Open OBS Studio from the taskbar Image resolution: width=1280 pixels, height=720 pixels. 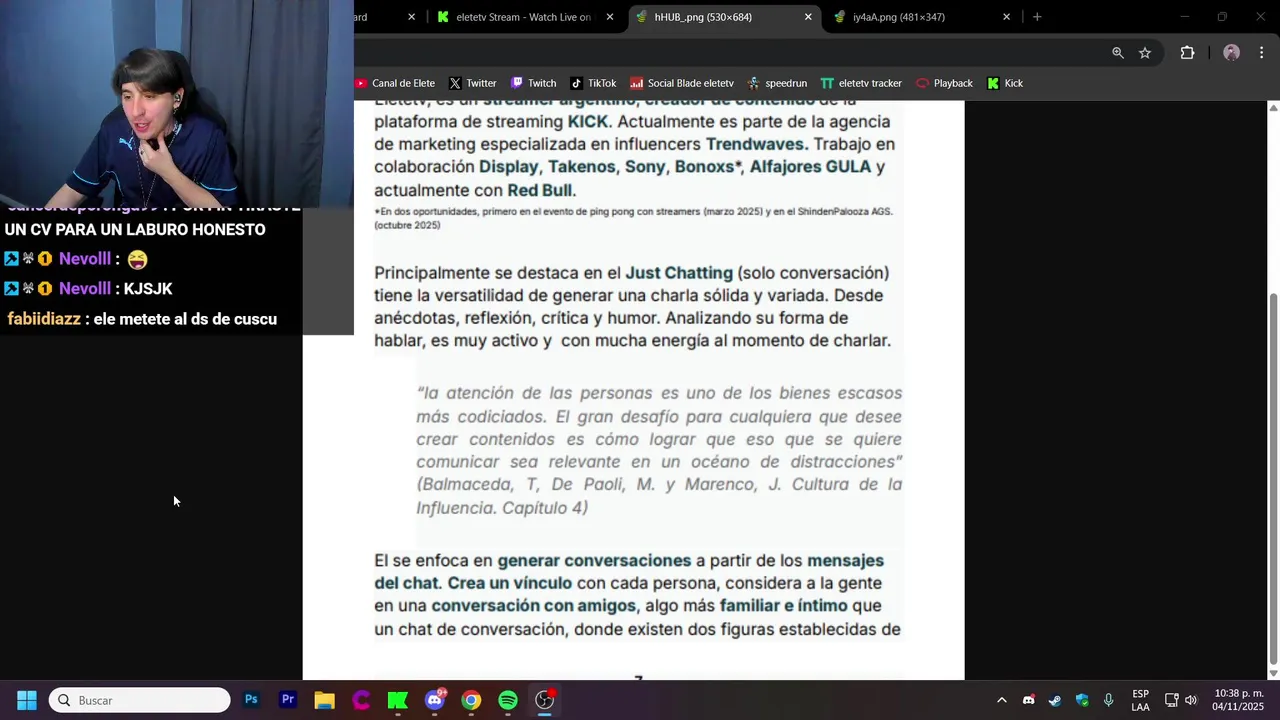(x=545, y=700)
